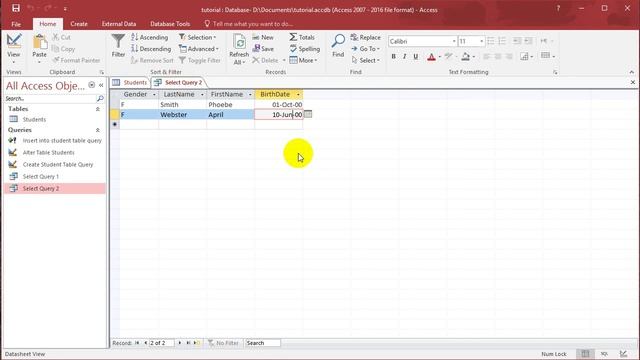Create a New record
The image size is (640, 360).
click(x=263, y=37)
